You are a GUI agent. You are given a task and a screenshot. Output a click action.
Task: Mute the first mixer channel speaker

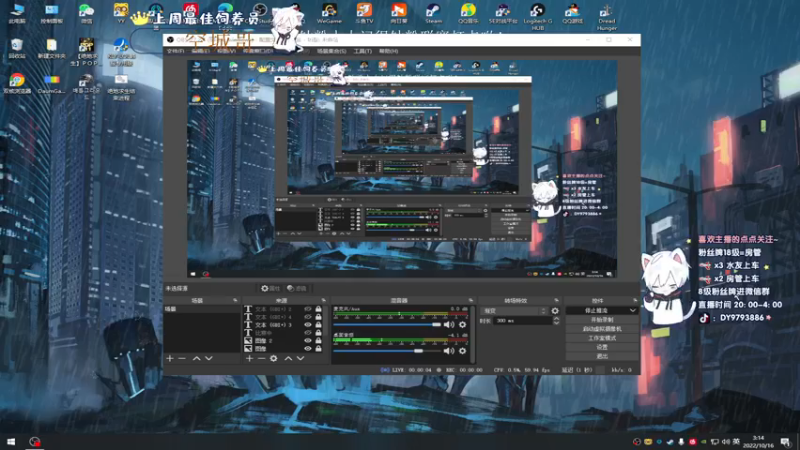[x=448, y=324]
